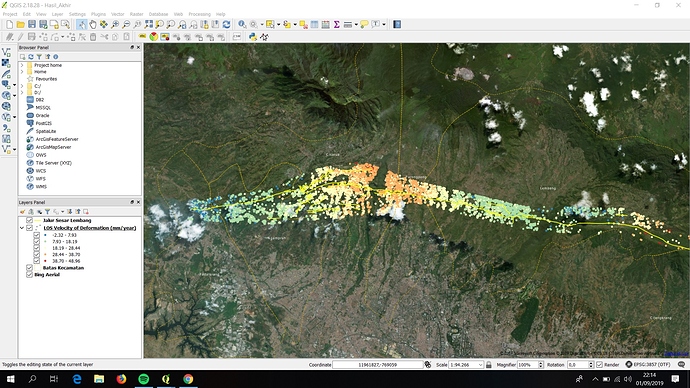
Task: Click the Coordinate input field
Action: [378, 365]
